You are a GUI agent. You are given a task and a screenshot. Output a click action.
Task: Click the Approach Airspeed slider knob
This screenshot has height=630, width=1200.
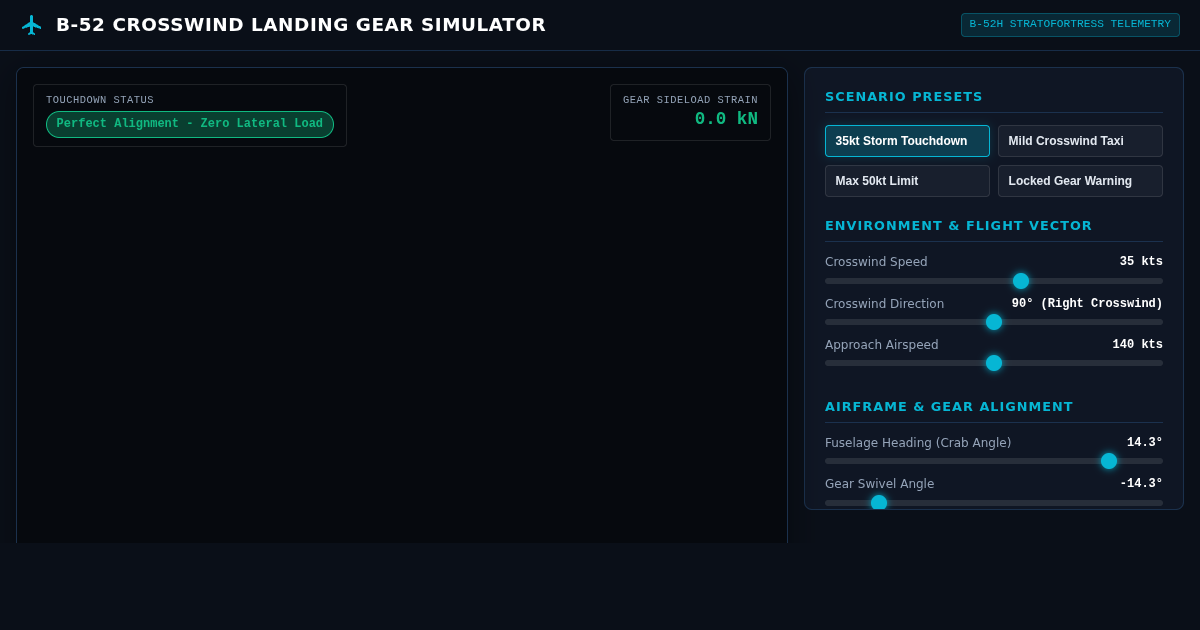pos(994,363)
